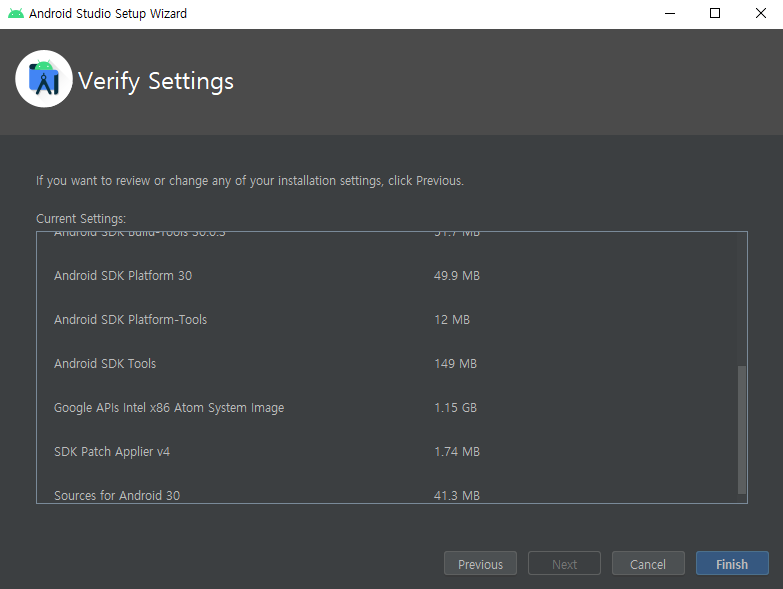Select 'Sources for Android 30' entry
Image resolution: width=783 pixels, height=589 pixels.
click(x=117, y=496)
